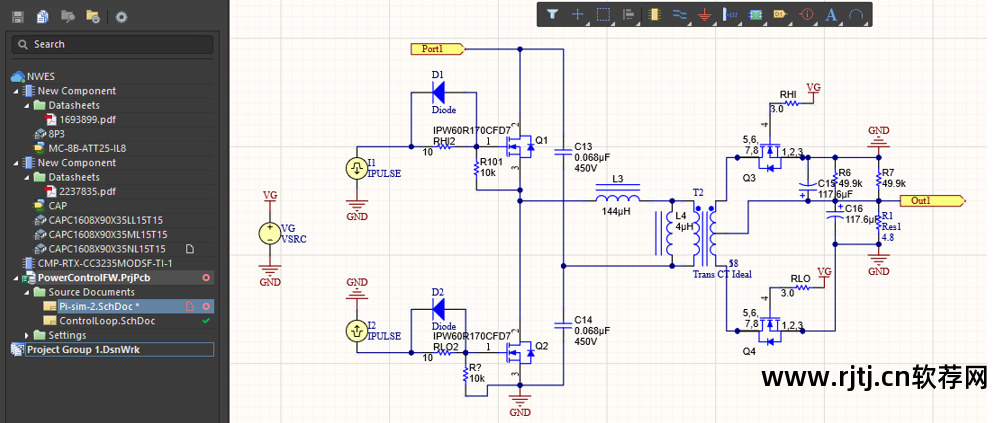Select MOSFET Q3 symbol

[770, 157]
